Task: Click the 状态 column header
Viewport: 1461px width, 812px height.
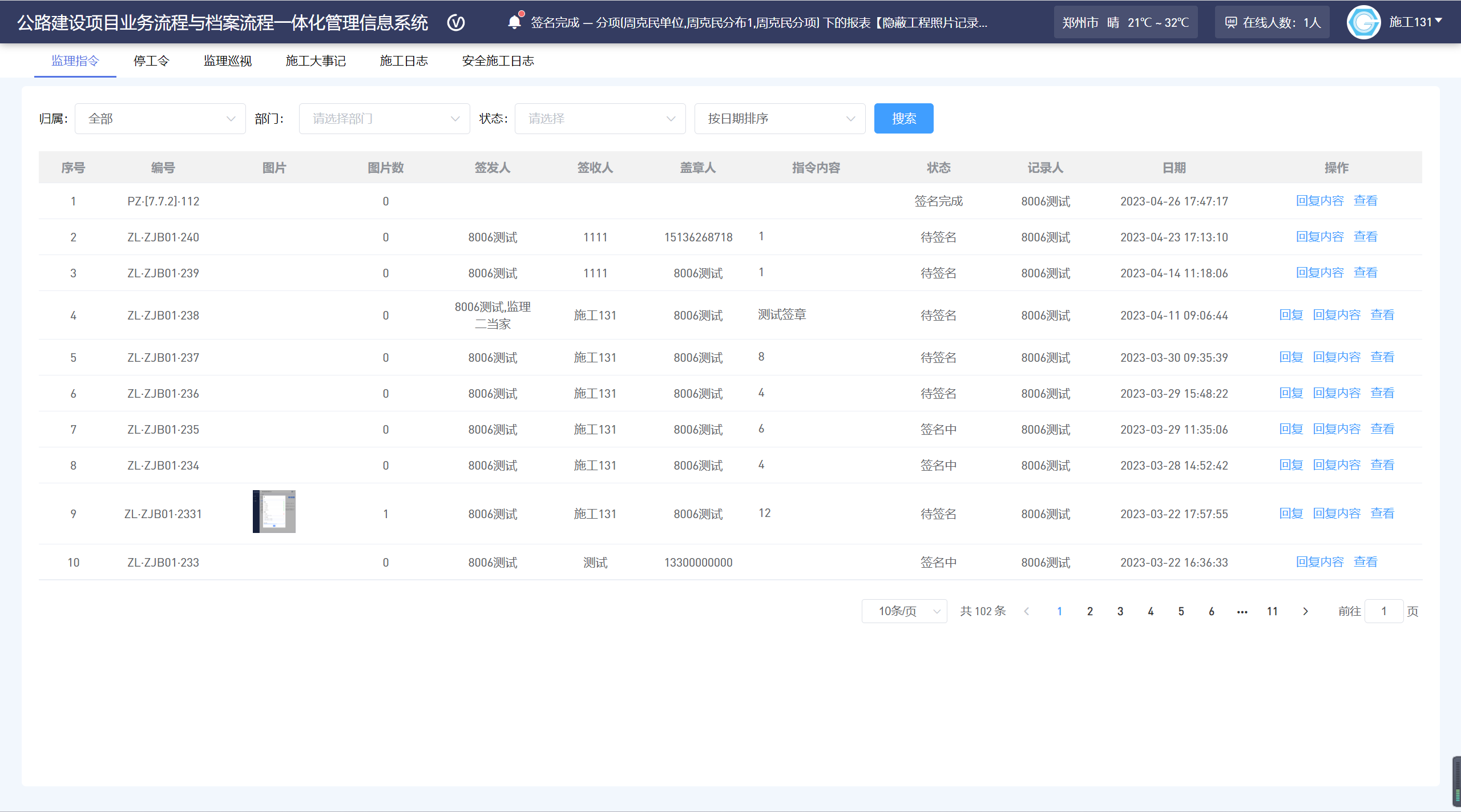Action: coord(939,168)
